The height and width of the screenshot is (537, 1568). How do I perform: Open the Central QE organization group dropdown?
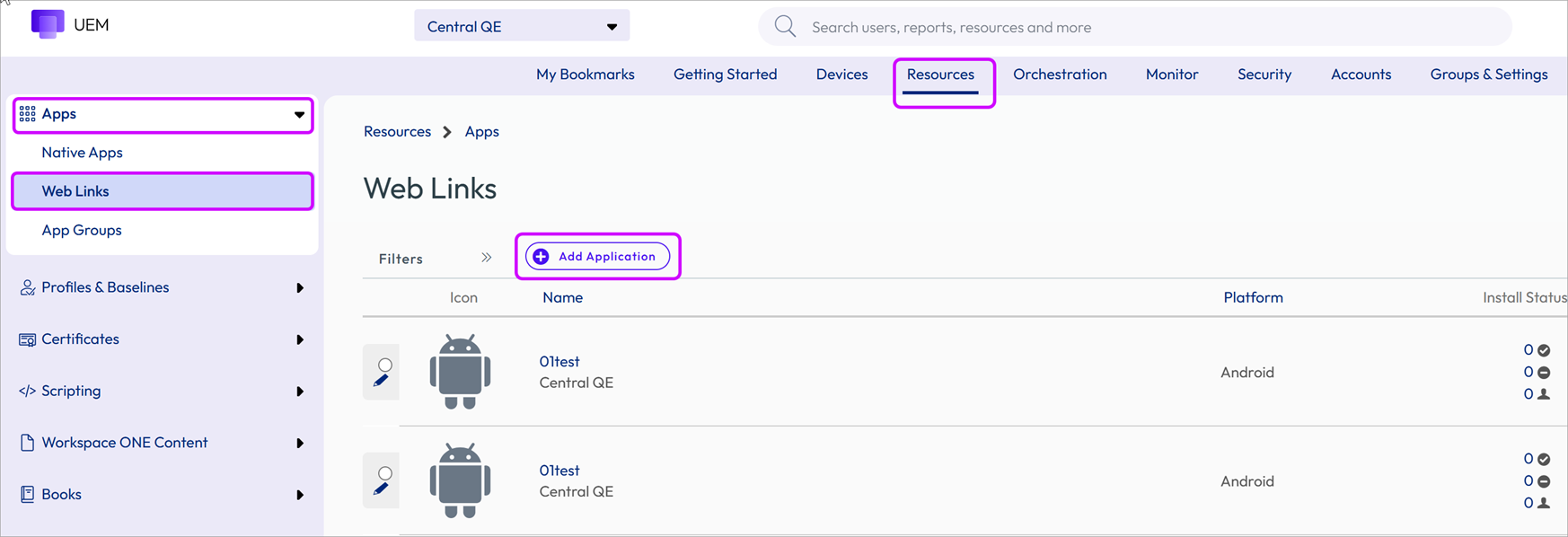pos(522,26)
